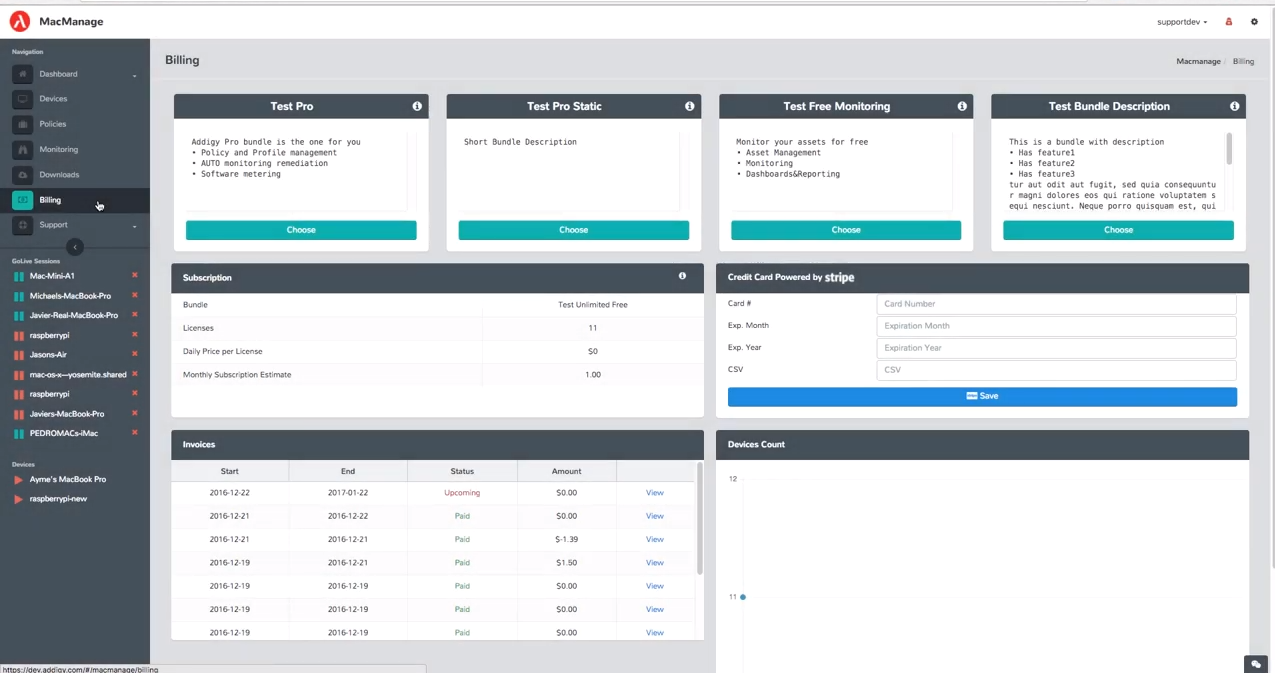1275x673 pixels.
Task: Click the Test Unlimited Free bundle value
Action: 593,305
